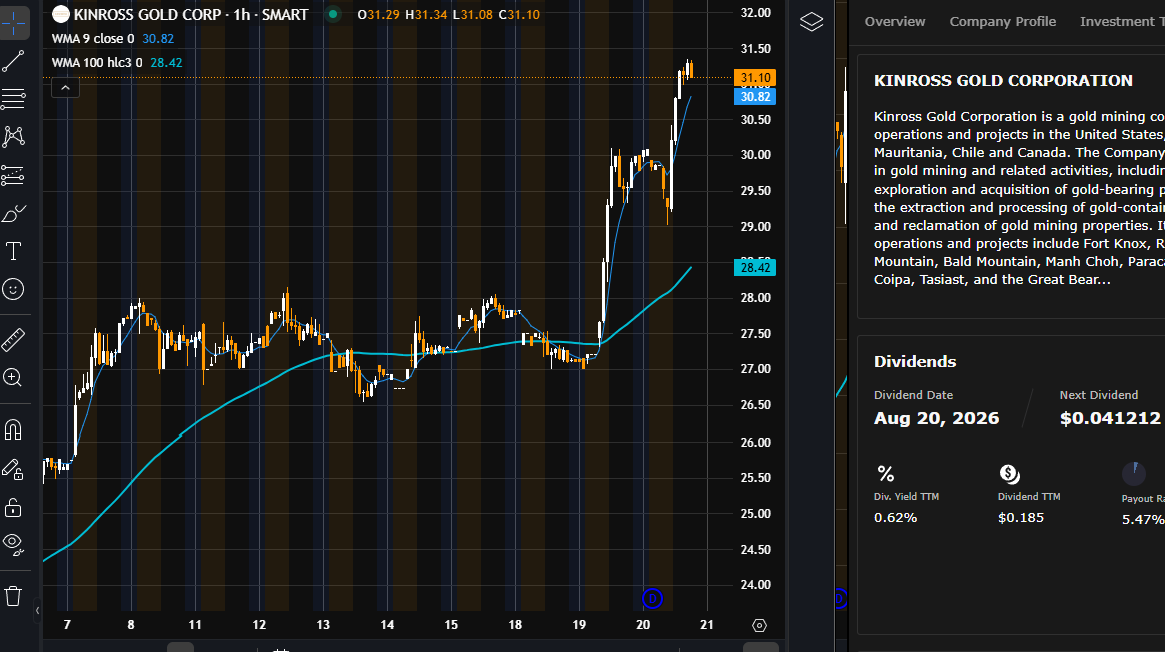Click the $0.185 Dividend TTM value
This screenshot has height=652, width=1165.
1021,518
